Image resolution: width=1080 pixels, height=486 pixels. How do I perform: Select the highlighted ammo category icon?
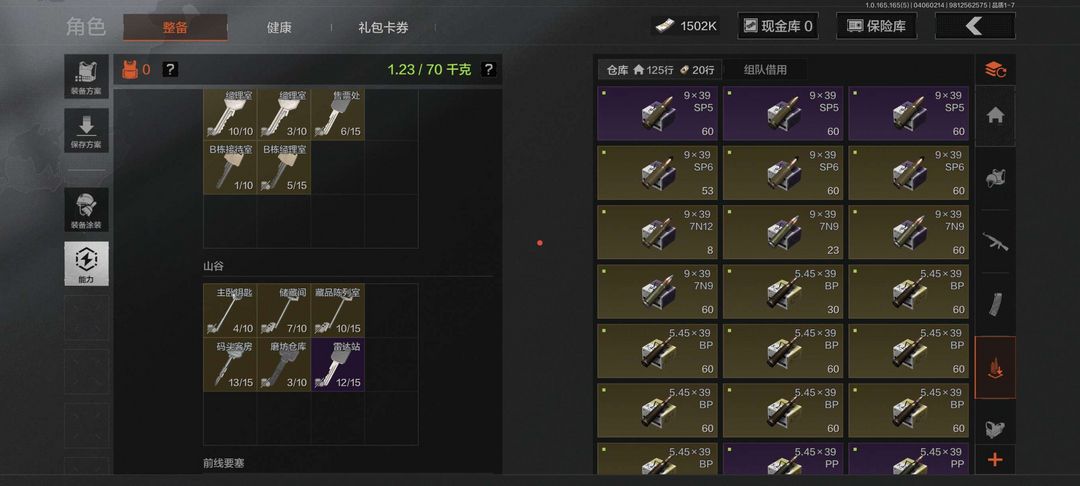click(x=995, y=367)
